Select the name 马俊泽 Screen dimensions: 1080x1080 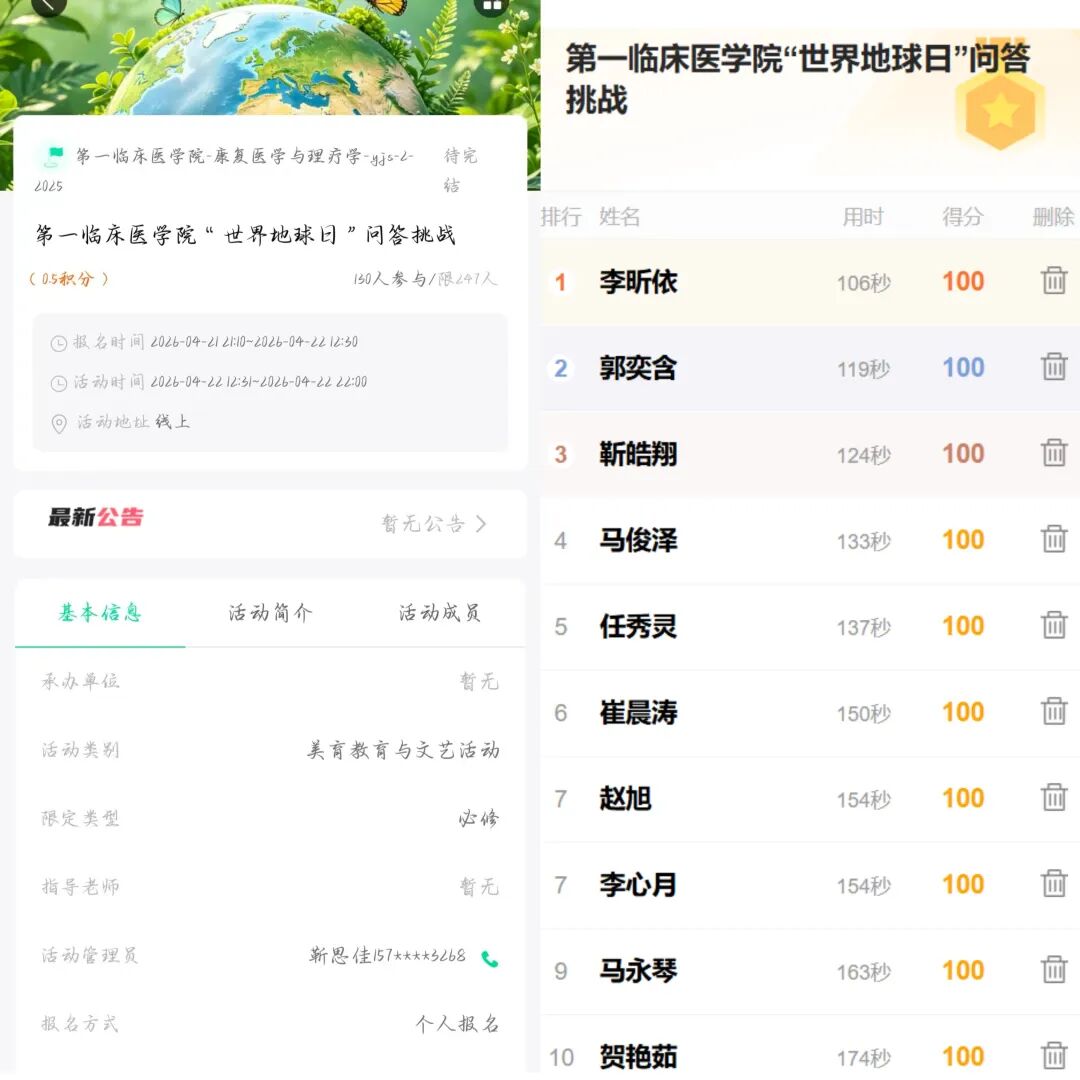tap(638, 540)
